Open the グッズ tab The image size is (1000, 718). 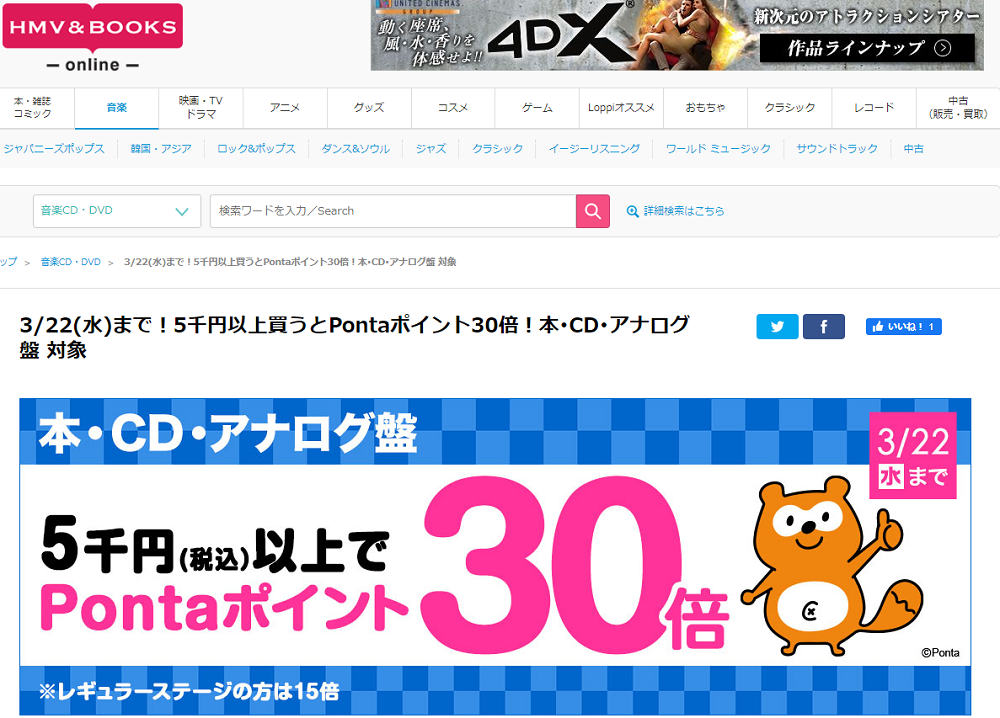(369, 108)
